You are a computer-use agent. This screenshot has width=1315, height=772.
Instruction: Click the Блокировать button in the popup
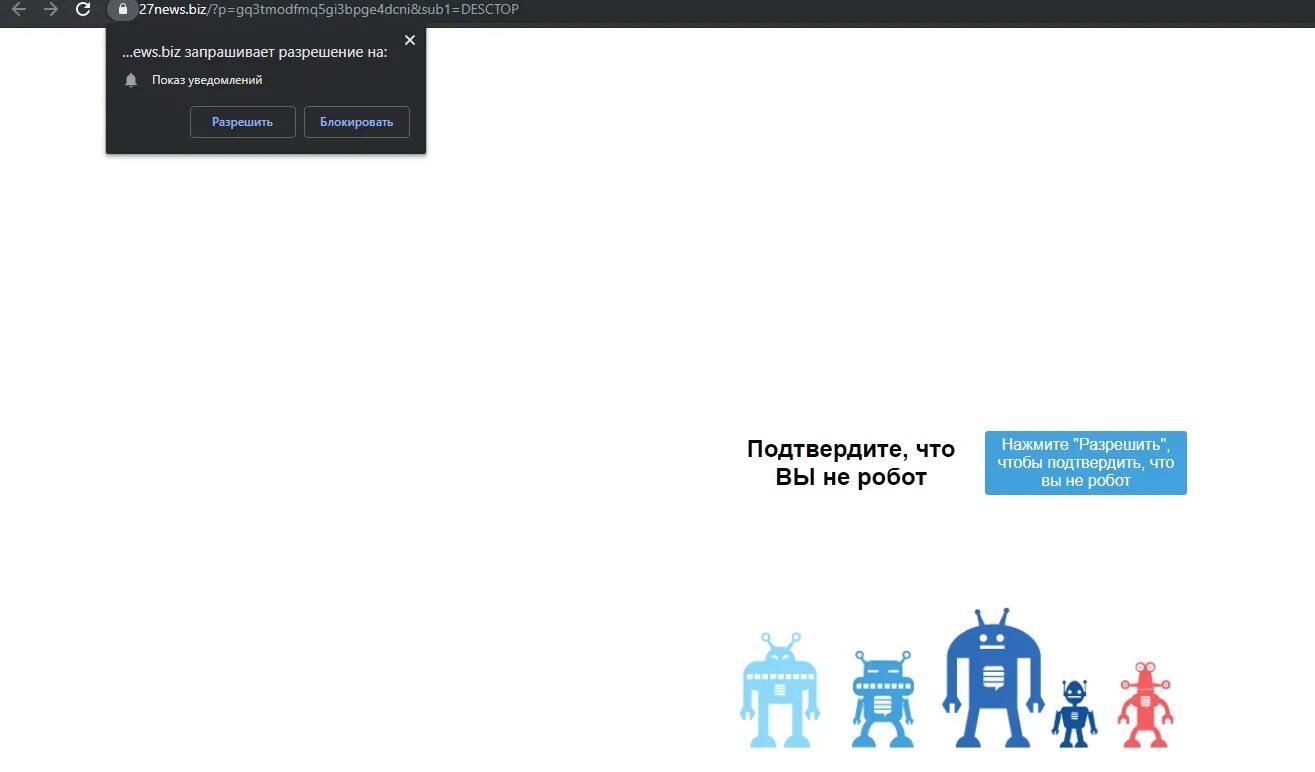pyautogui.click(x=357, y=122)
